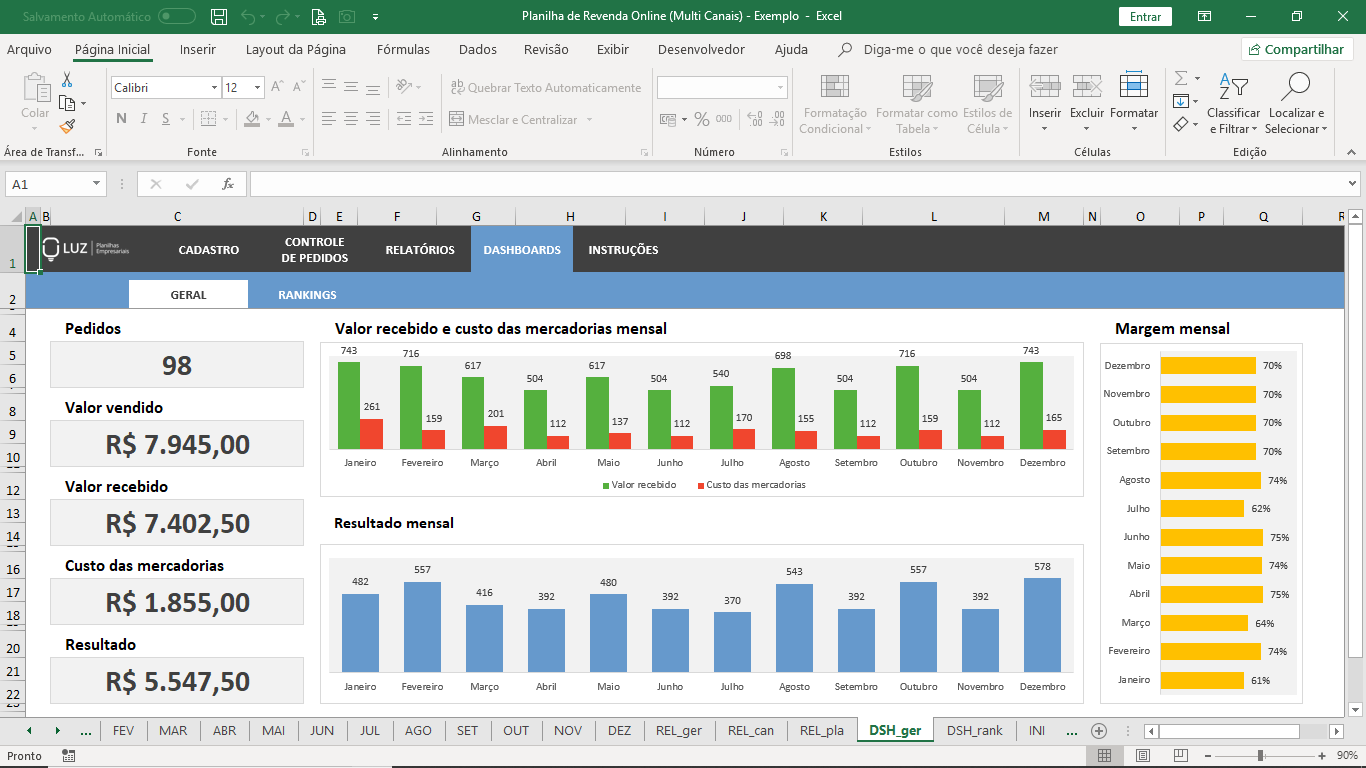Add a new sheet with plus button

click(x=1099, y=731)
